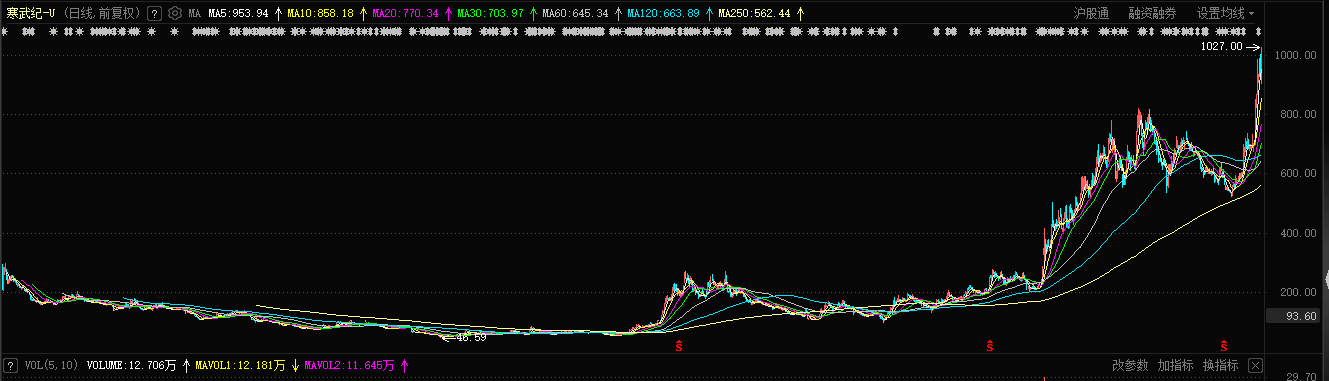Close the VOL indicator panel
This screenshot has height=381, width=1329.
(x=1256, y=366)
